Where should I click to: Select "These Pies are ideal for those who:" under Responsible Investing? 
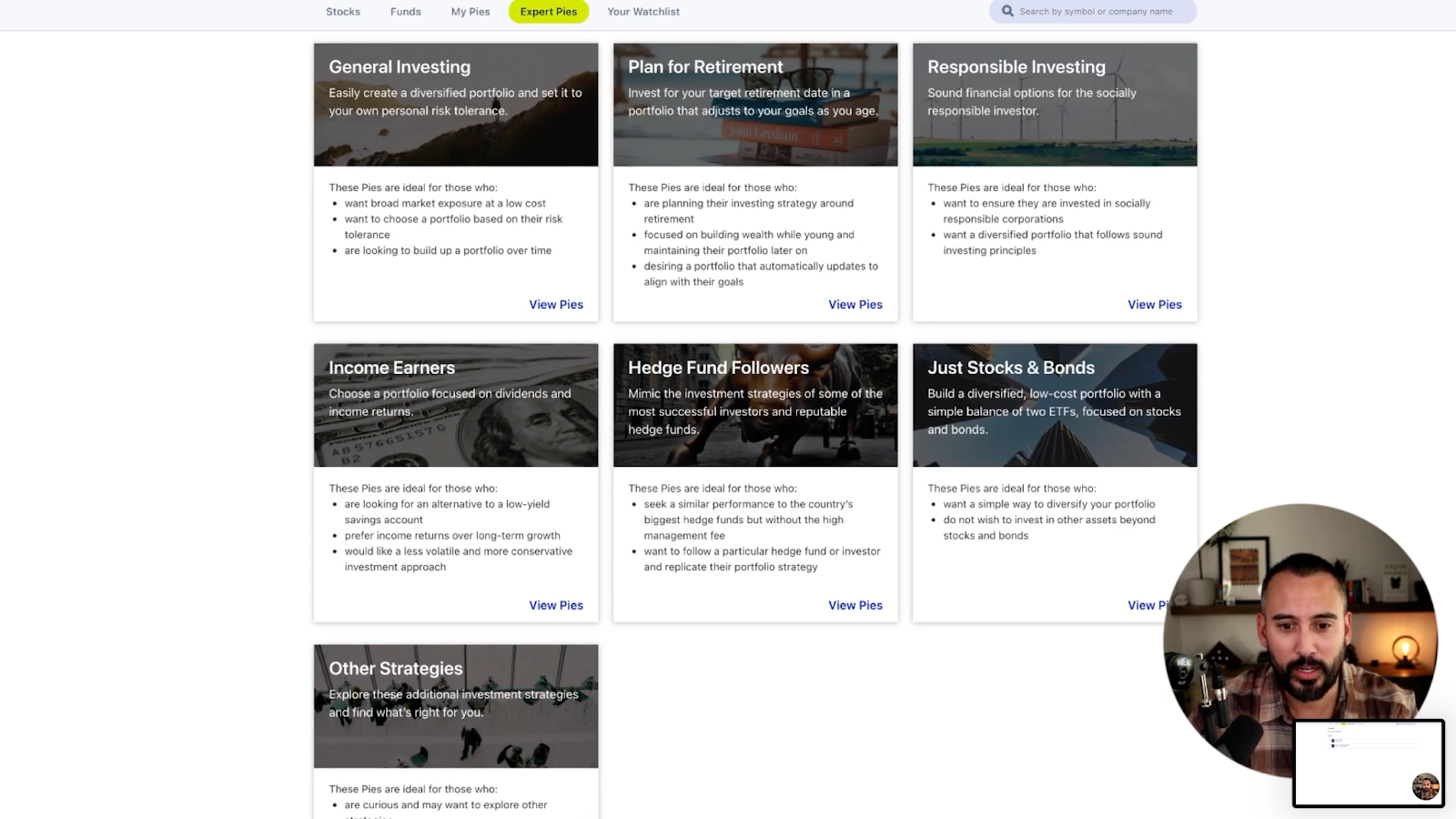[x=1012, y=188]
